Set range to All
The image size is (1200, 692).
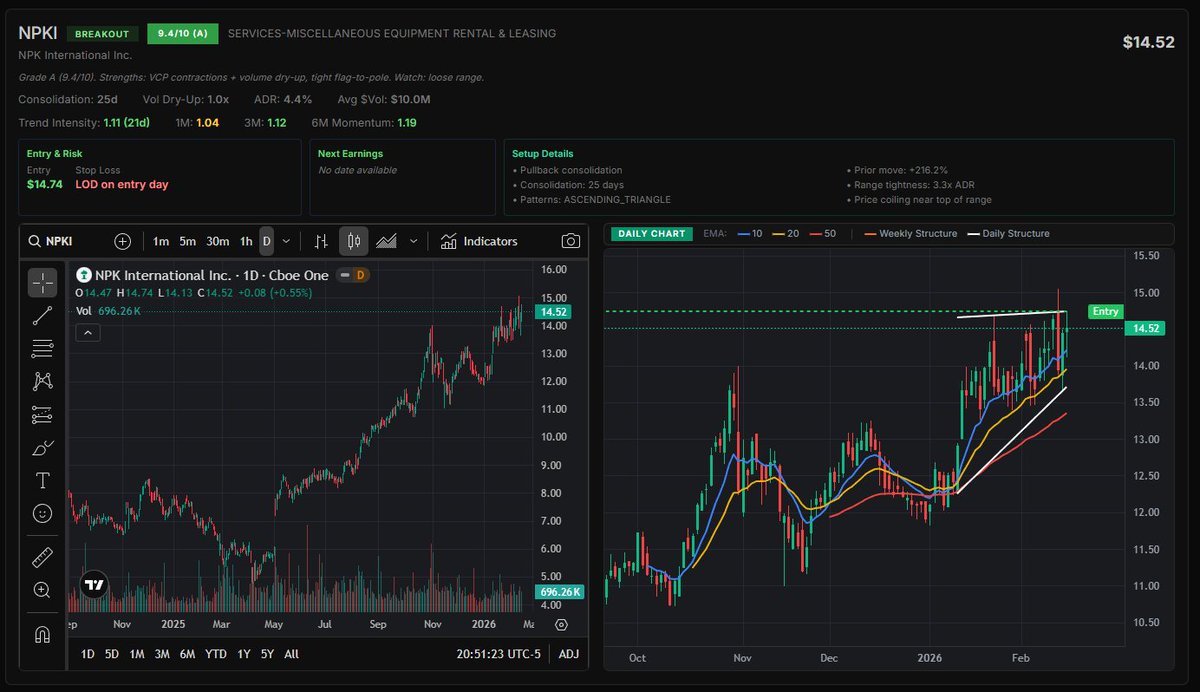291,654
